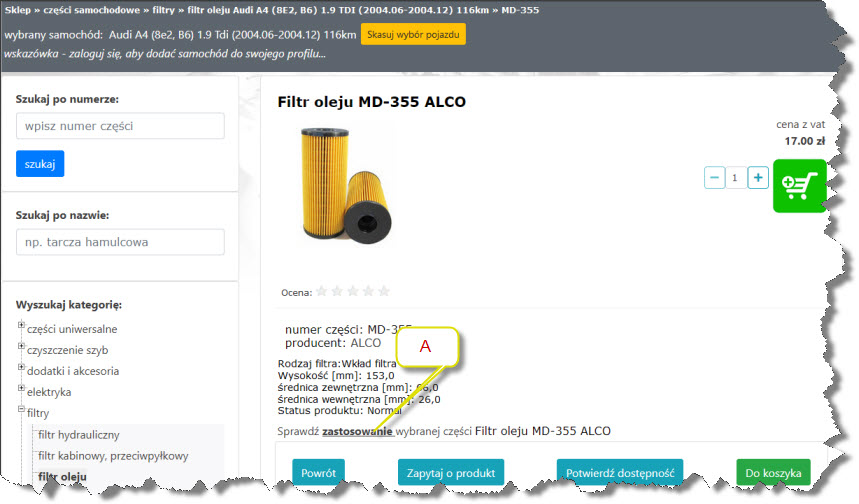Open filtry category link
Screen dimensions: 859x504
(38, 413)
